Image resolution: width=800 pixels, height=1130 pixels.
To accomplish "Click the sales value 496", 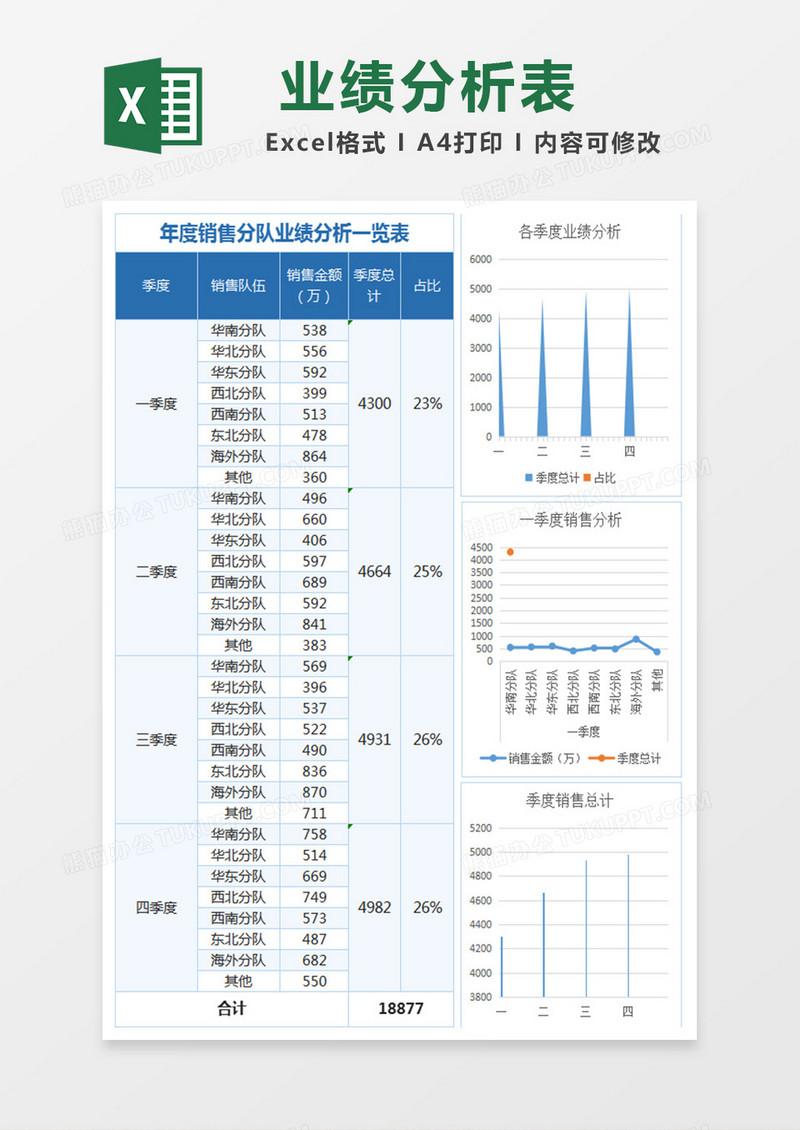I will (314, 499).
